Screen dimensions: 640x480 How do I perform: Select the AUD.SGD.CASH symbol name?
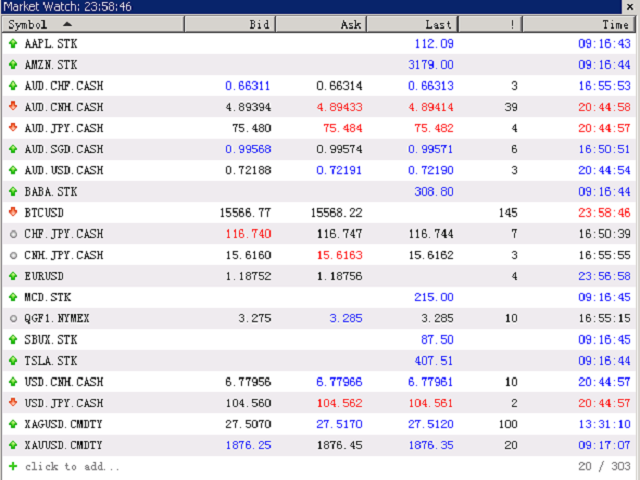pyautogui.click(x=64, y=149)
